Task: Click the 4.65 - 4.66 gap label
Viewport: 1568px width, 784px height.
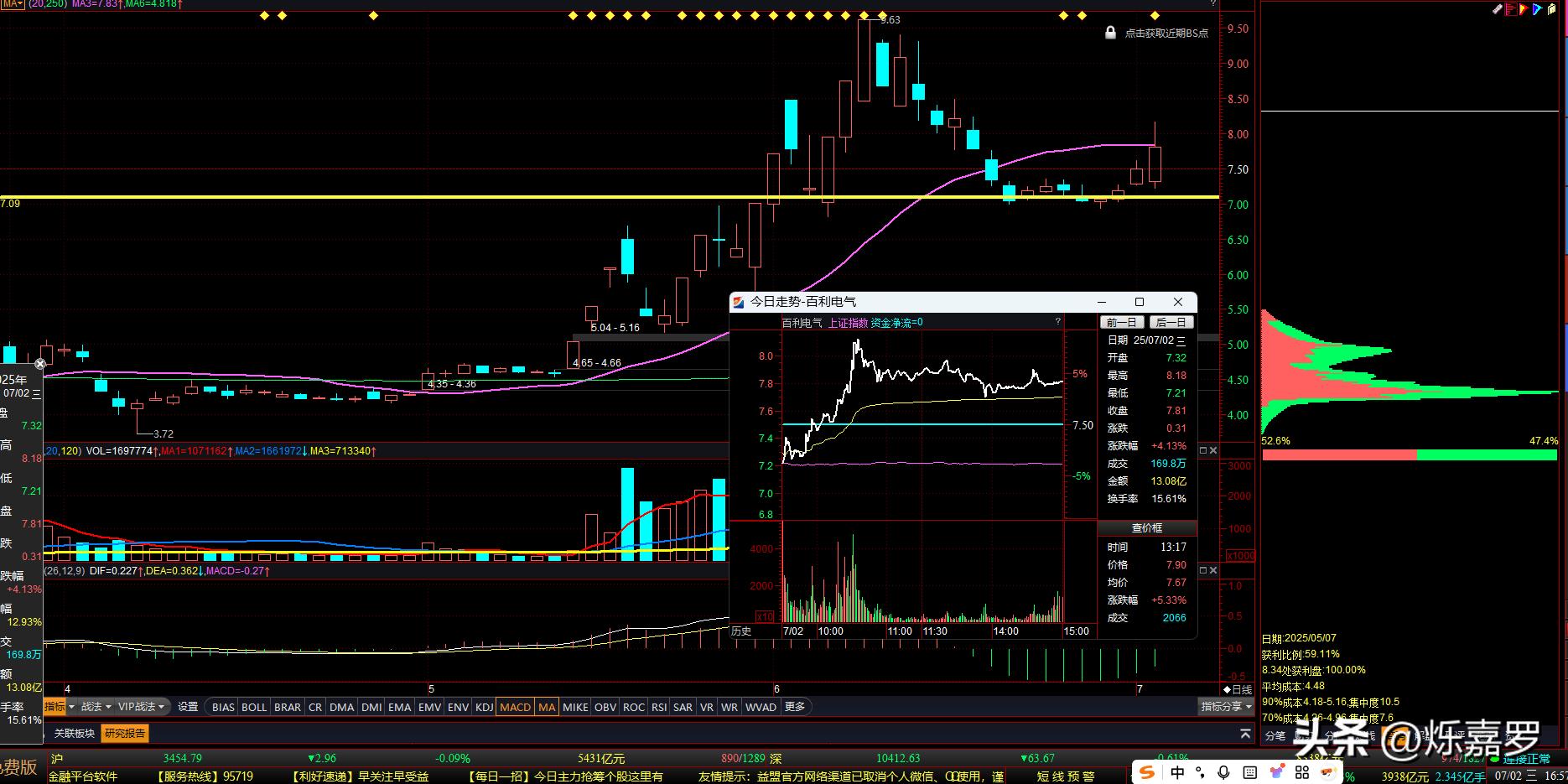Action: [597, 363]
